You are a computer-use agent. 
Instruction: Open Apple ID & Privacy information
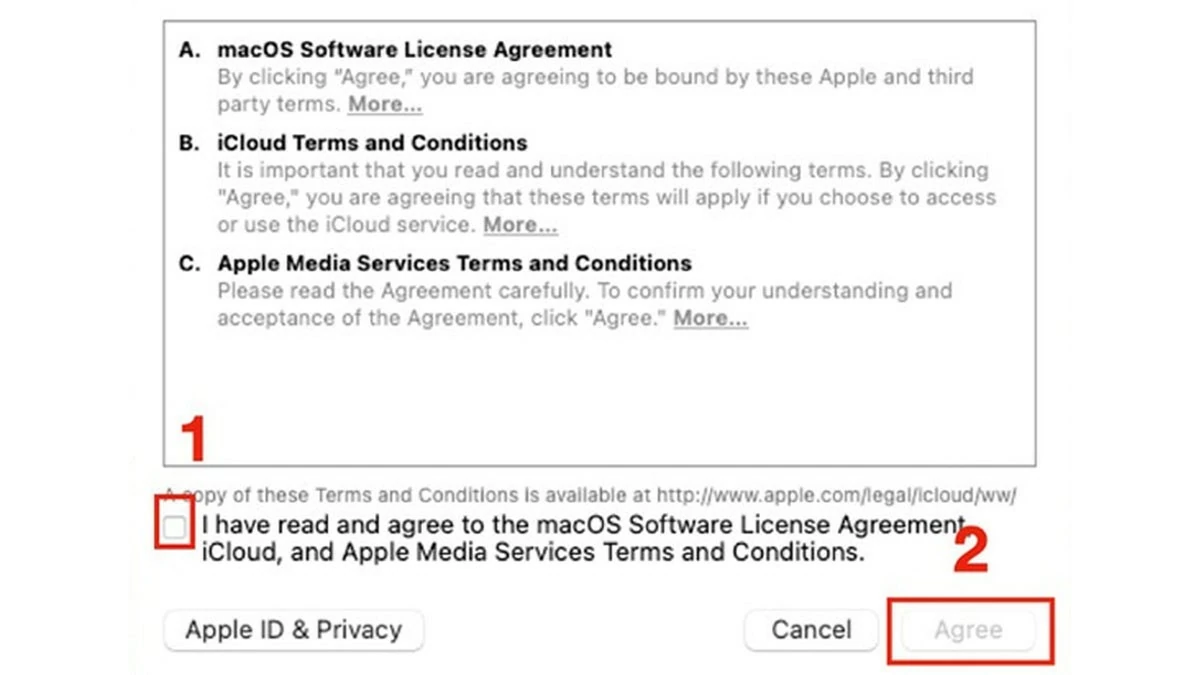pyautogui.click(x=292, y=630)
